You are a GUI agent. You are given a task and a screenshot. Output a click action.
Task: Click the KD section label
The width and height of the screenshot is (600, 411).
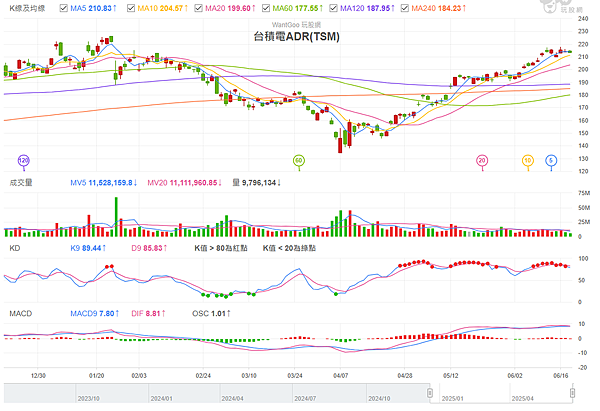[15, 248]
